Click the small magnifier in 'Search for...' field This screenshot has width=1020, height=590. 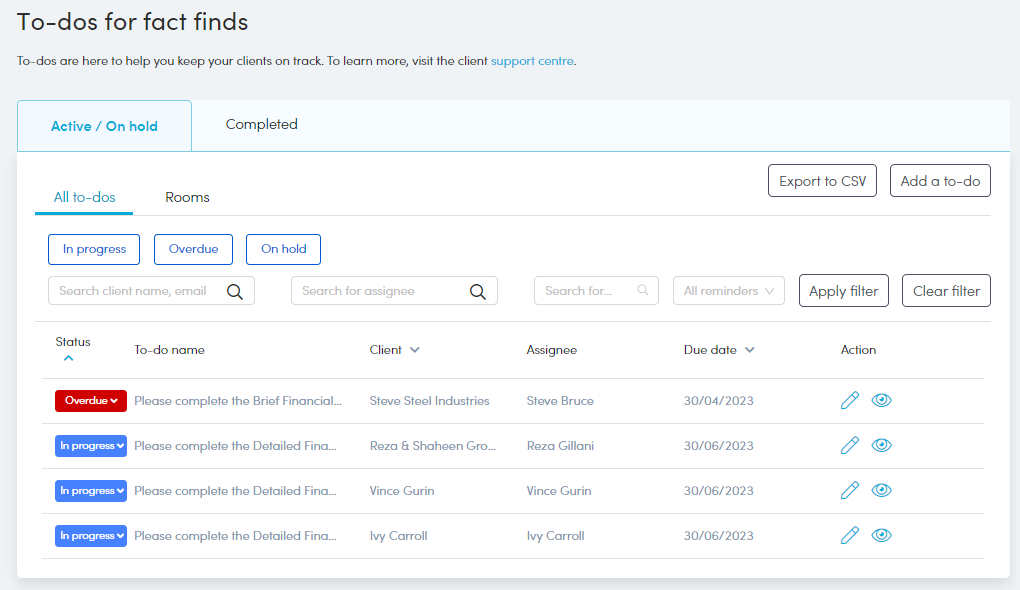coord(643,290)
